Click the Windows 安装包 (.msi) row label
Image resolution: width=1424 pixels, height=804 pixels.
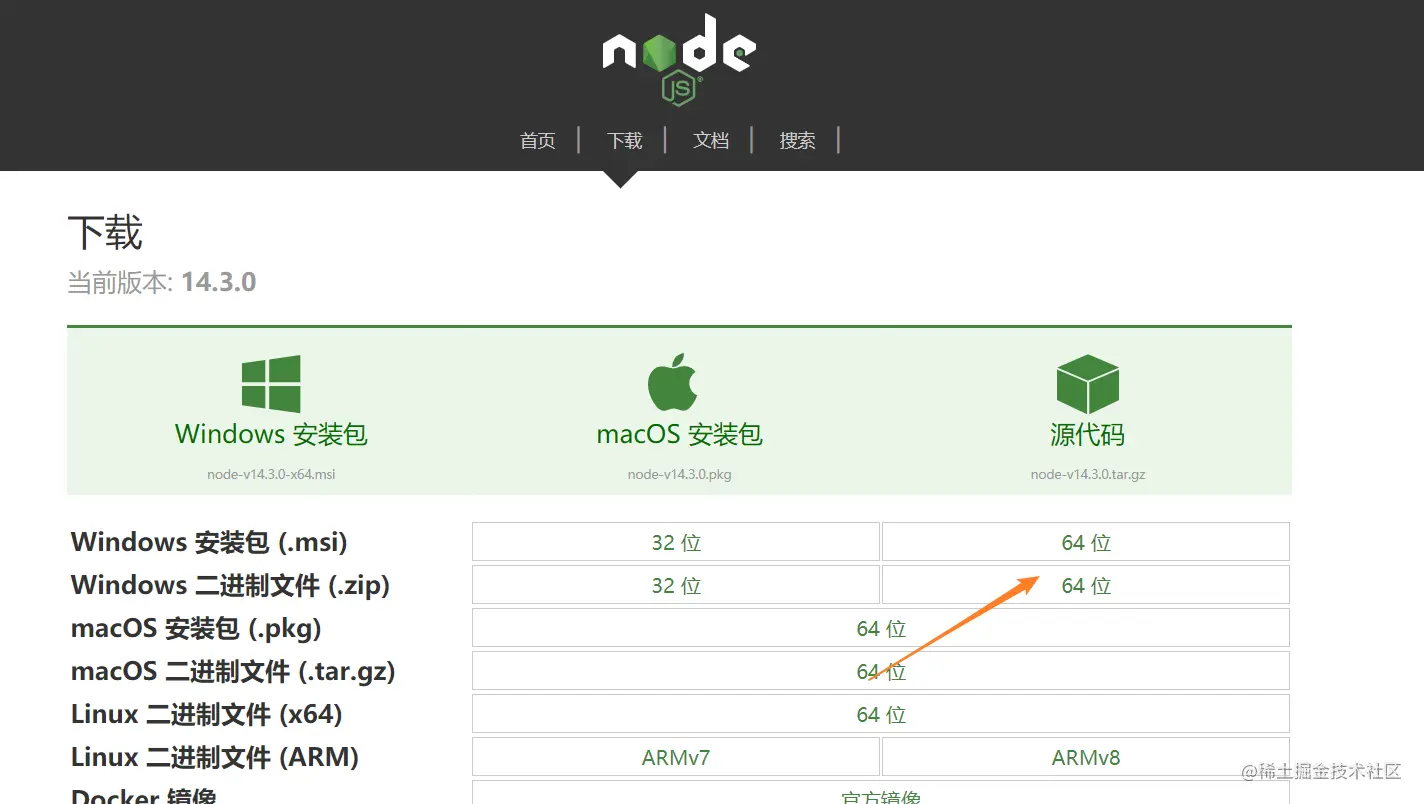click(x=209, y=542)
